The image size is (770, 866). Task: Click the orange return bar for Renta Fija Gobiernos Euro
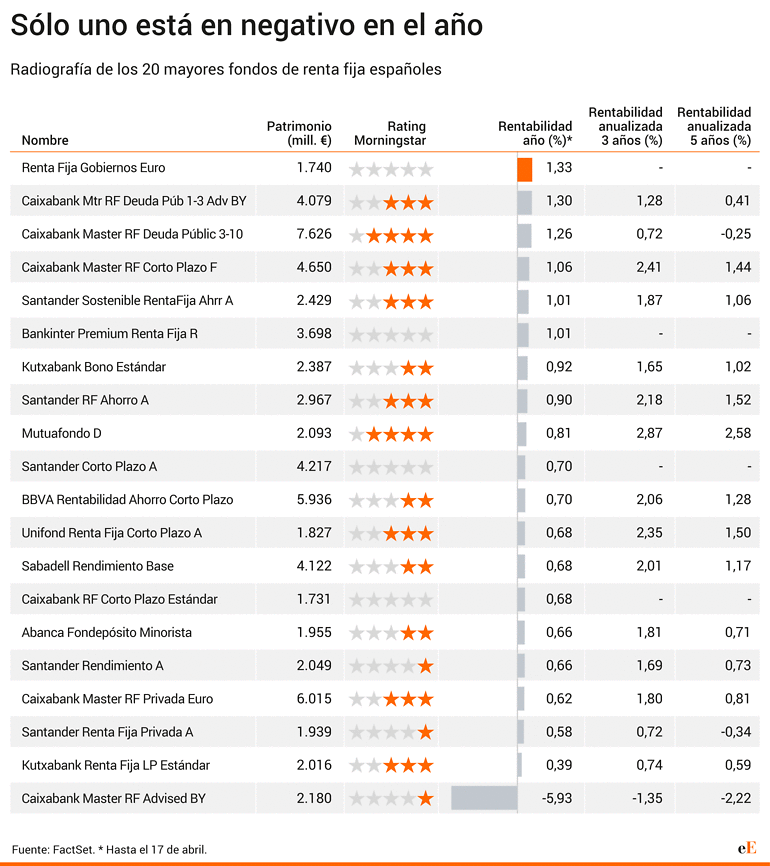(525, 170)
